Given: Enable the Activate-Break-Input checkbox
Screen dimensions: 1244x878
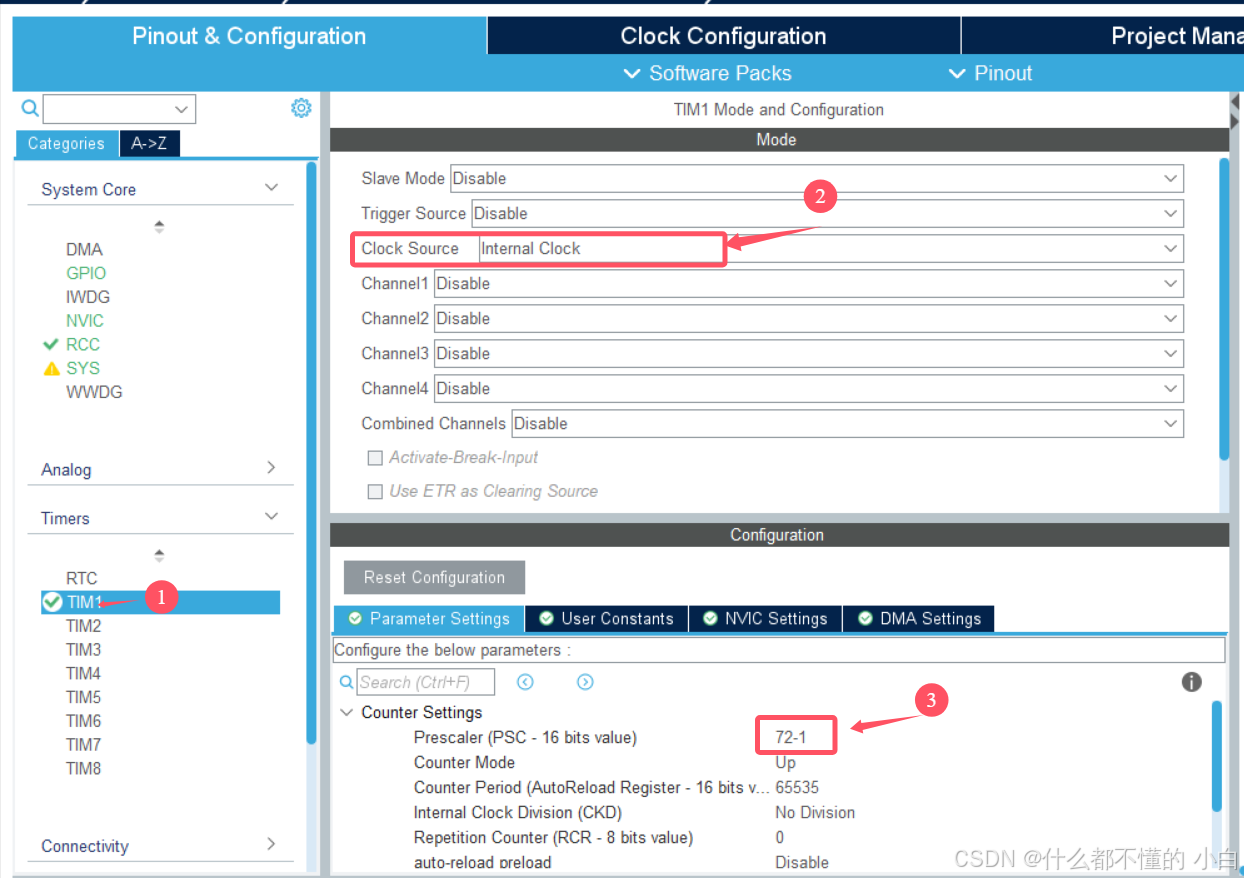Looking at the screenshot, I should 375,458.
